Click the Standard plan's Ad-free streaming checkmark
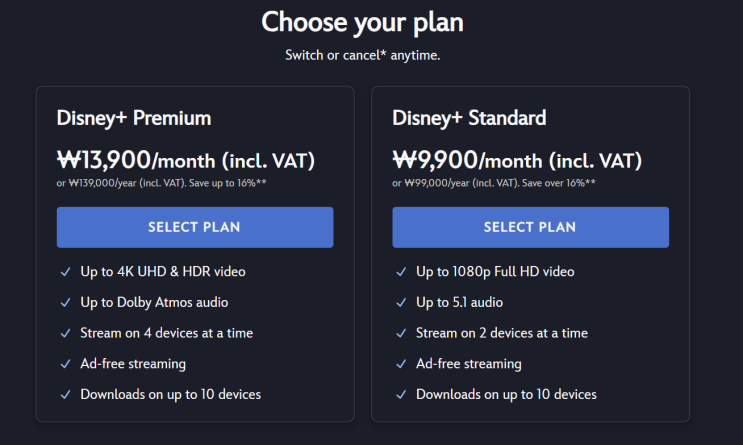This screenshot has width=743, height=445. pos(401,364)
